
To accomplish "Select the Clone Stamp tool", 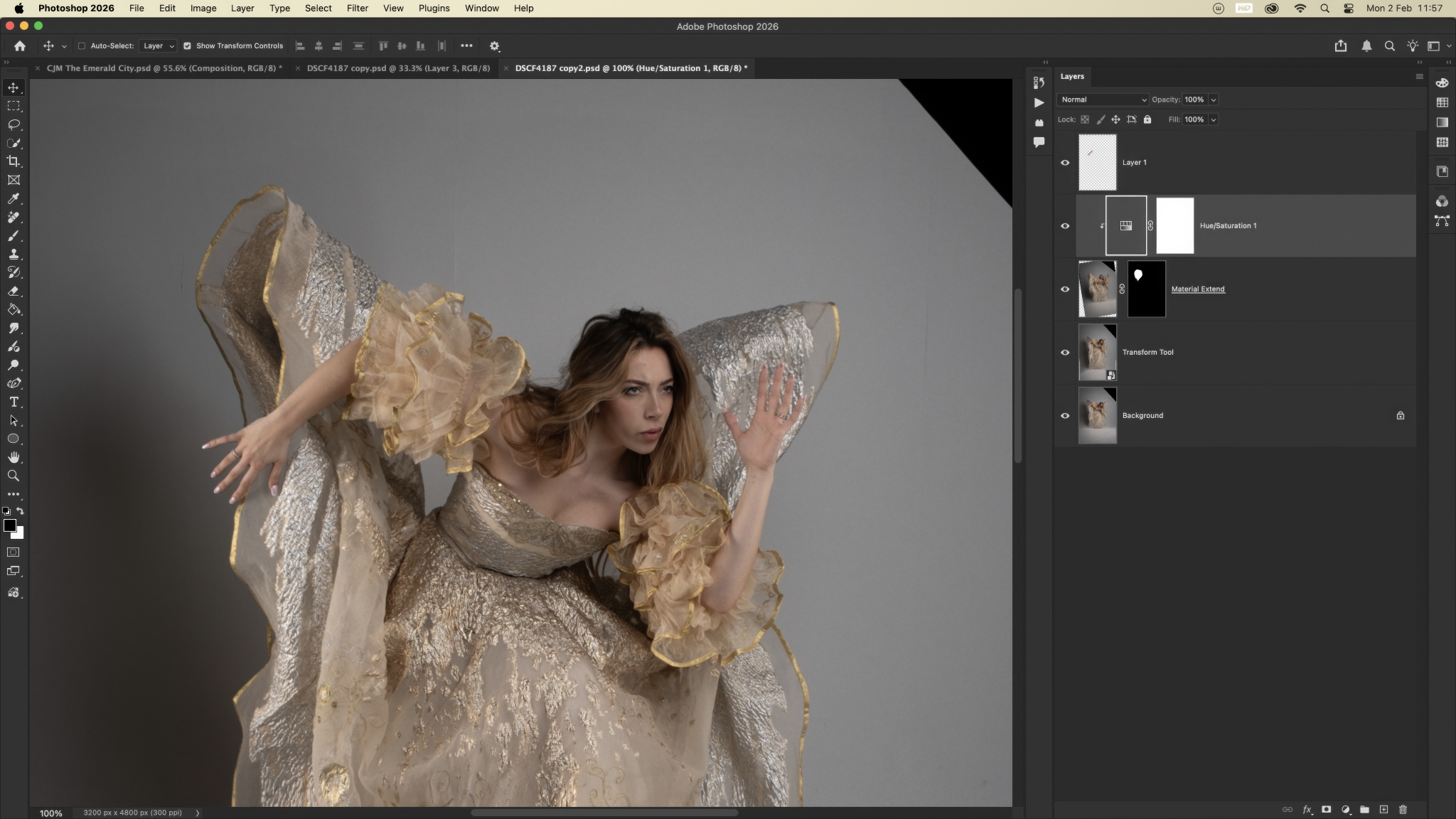I will click(x=14, y=254).
